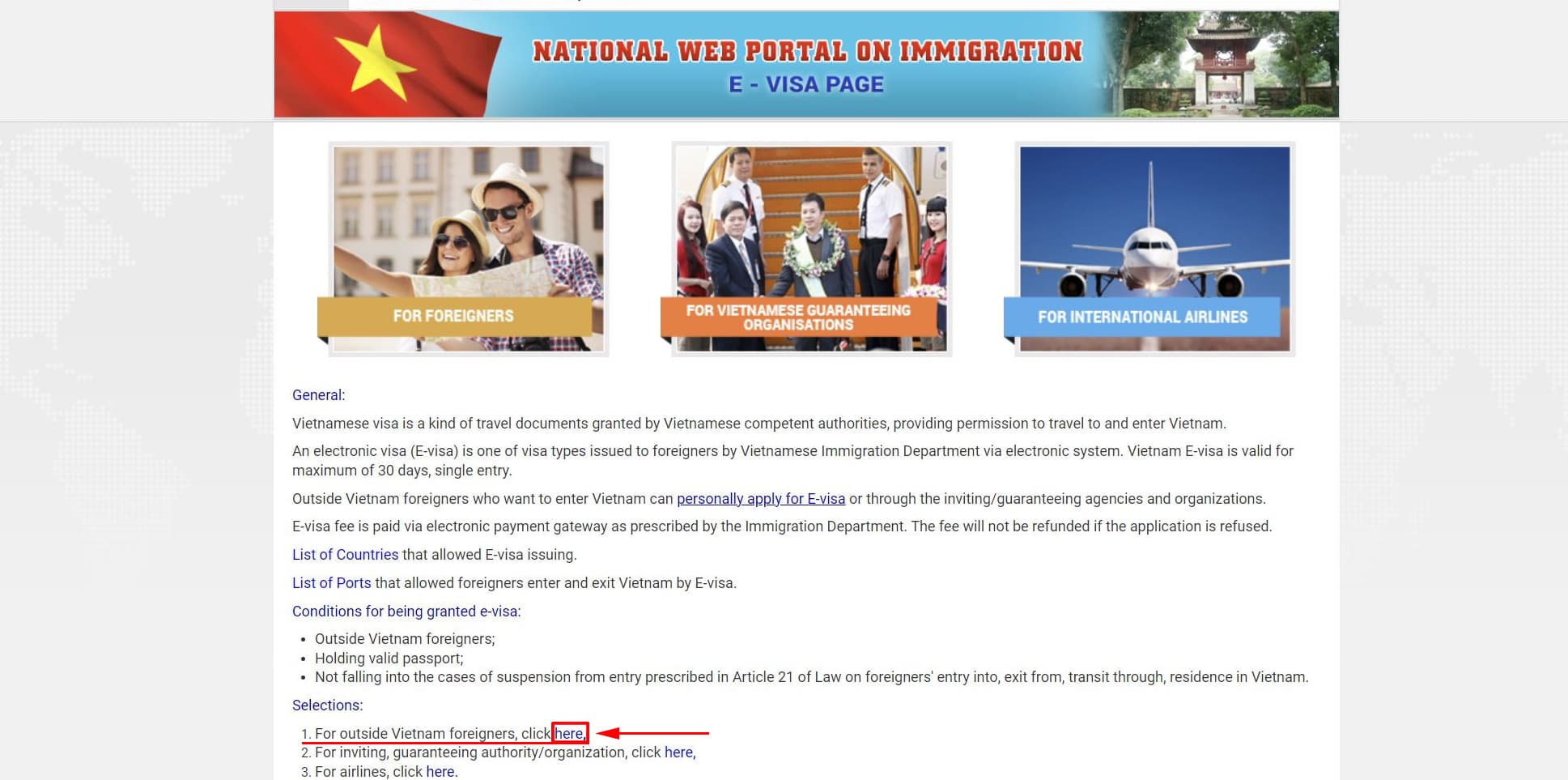
Task: Open the gold FOR FOREIGNERS label
Action: (x=453, y=316)
